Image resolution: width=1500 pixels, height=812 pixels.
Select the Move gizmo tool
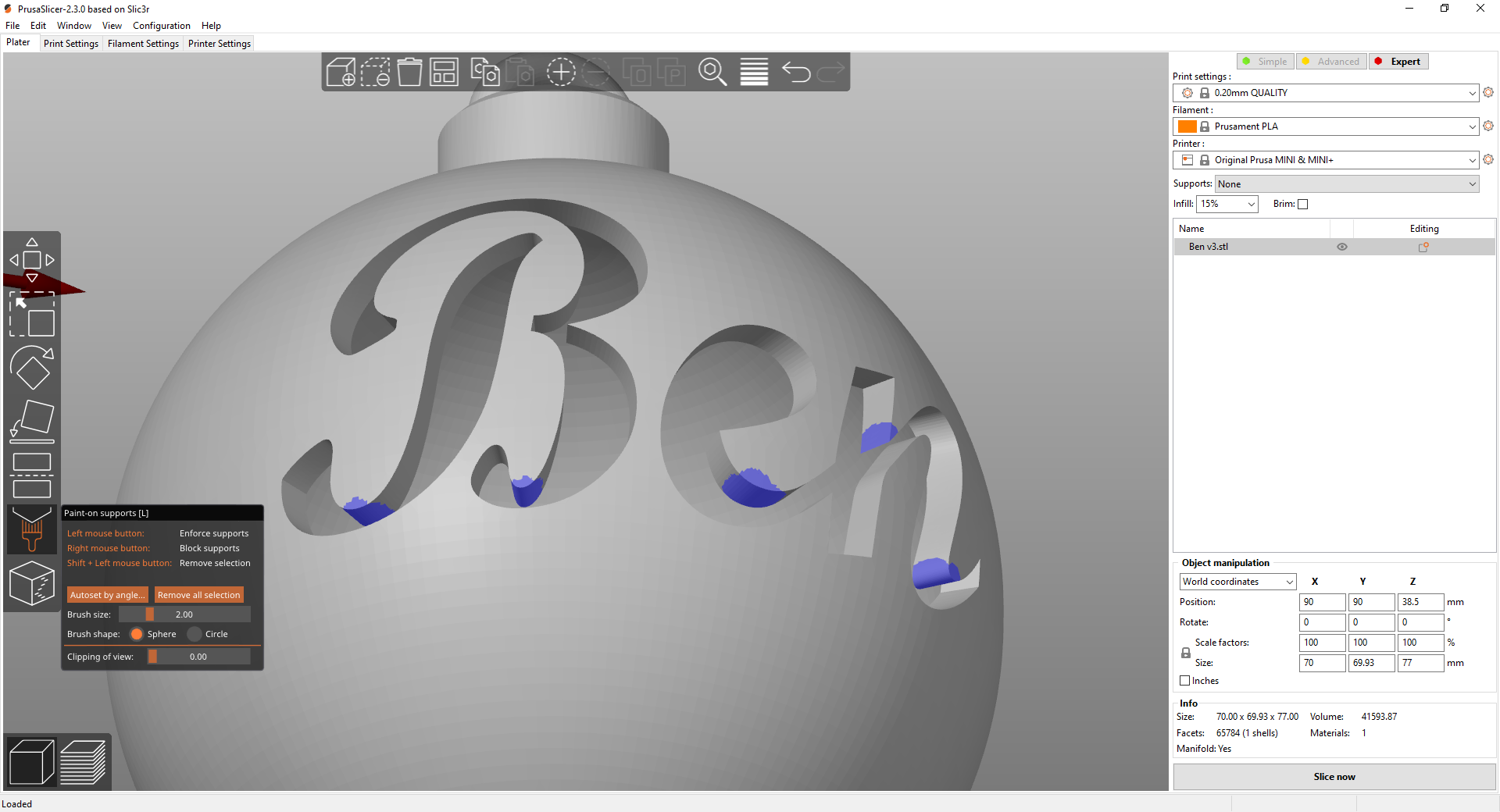click(32, 260)
